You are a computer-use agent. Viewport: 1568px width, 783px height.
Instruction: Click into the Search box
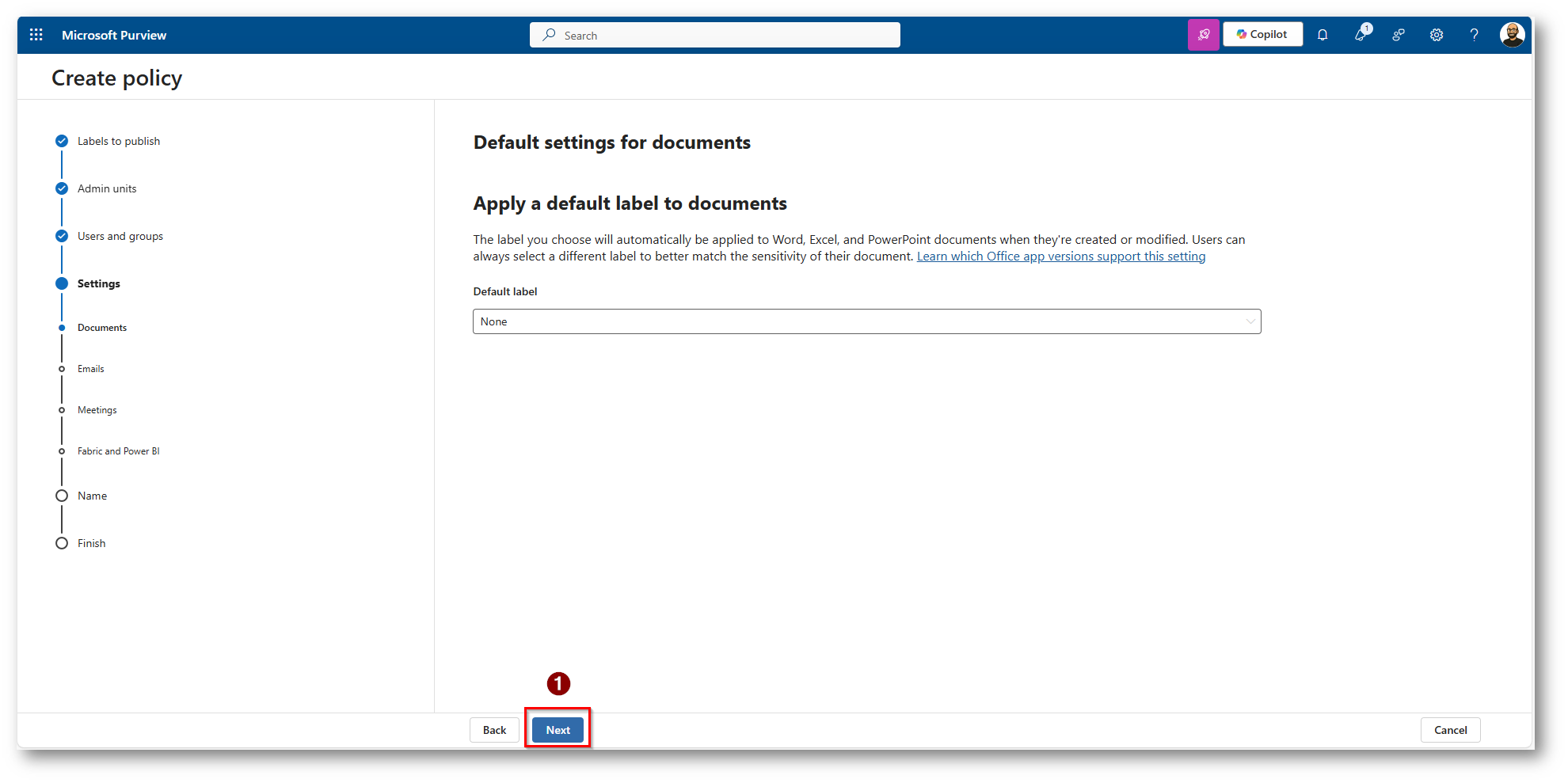714,36
